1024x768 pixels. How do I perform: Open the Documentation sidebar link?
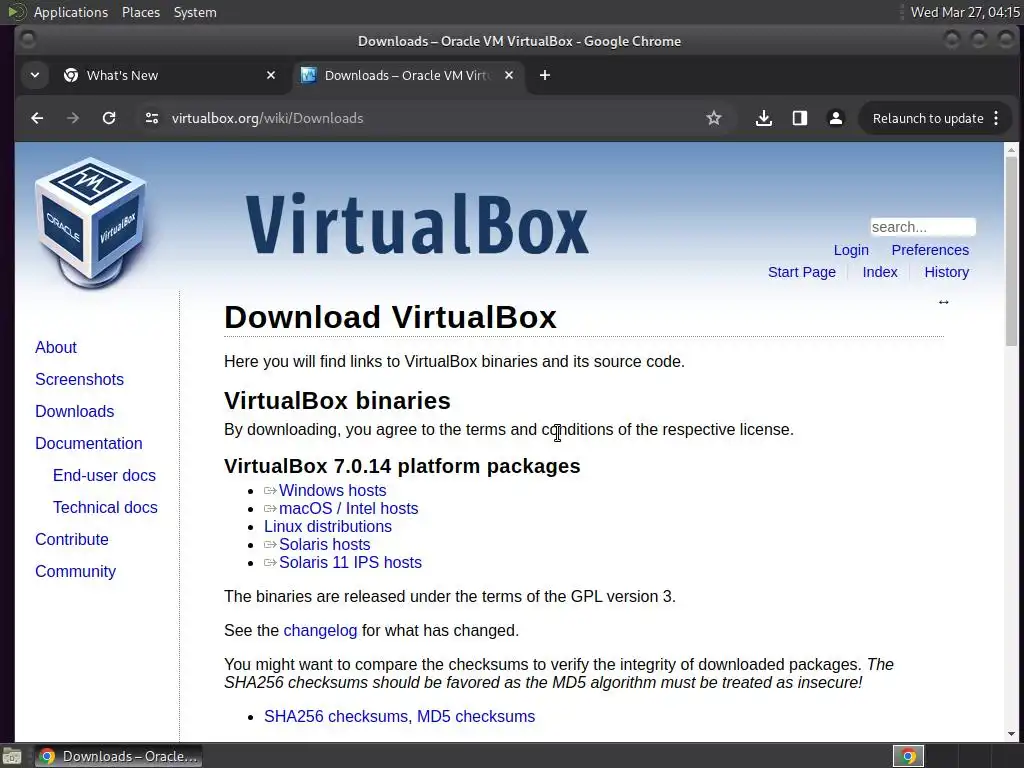(89, 443)
